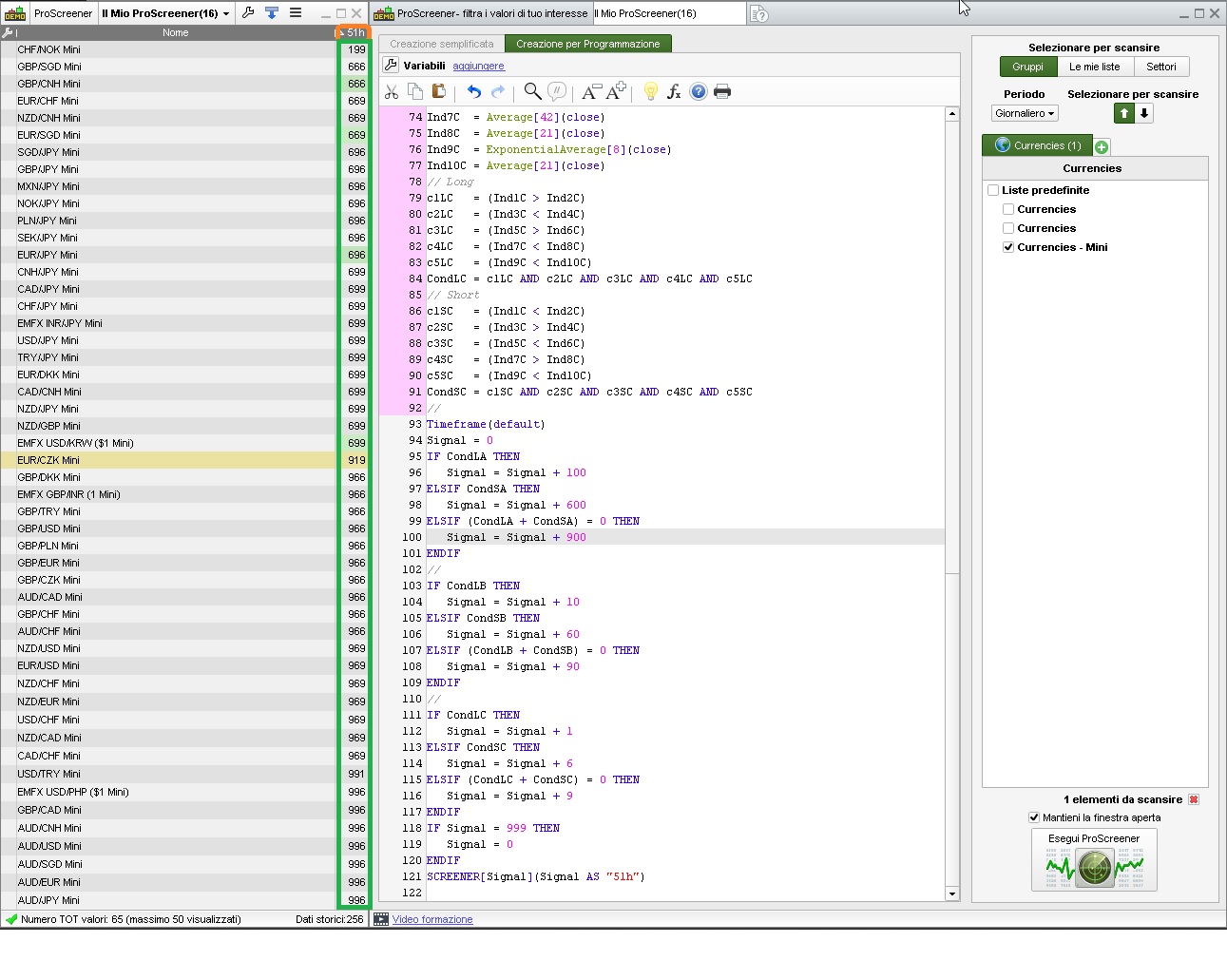The width and height of the screenshot is (1227, 980).
Task: Toggle Mantieni la finestra aperta checkbox
Action: [x=1034, y=817]
